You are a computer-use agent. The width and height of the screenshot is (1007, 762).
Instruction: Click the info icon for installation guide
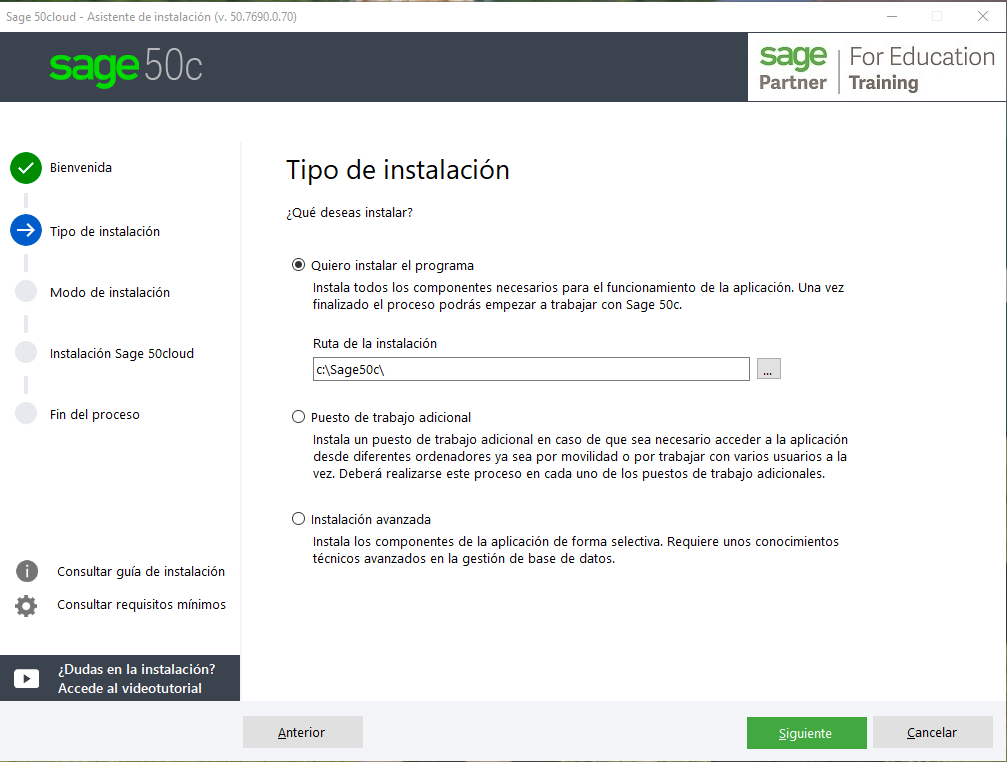tap(26, 571)
